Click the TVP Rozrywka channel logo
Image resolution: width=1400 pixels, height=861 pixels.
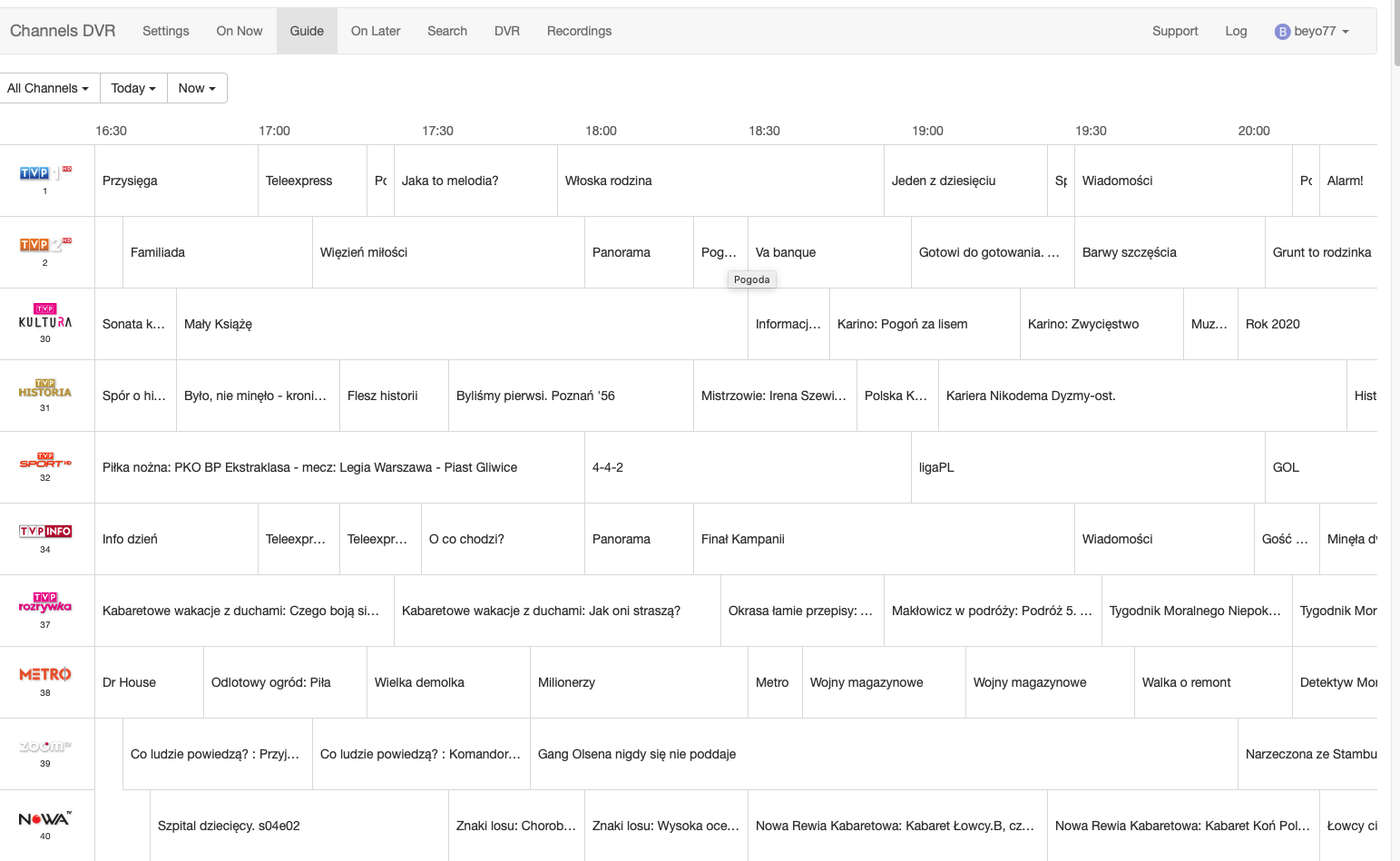click(x=44, y=603)
